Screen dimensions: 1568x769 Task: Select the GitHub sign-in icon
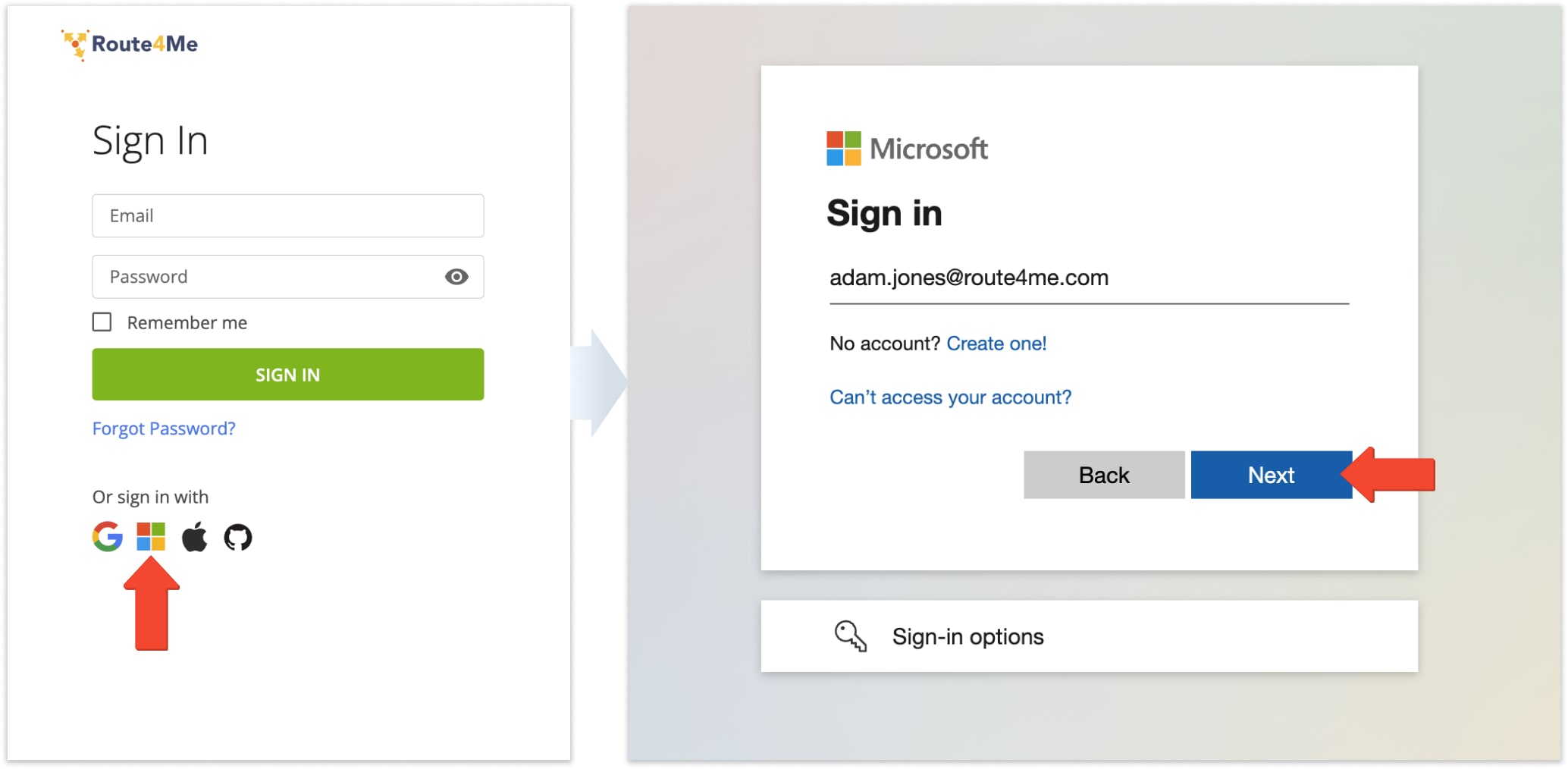click(x=238, y=538)
